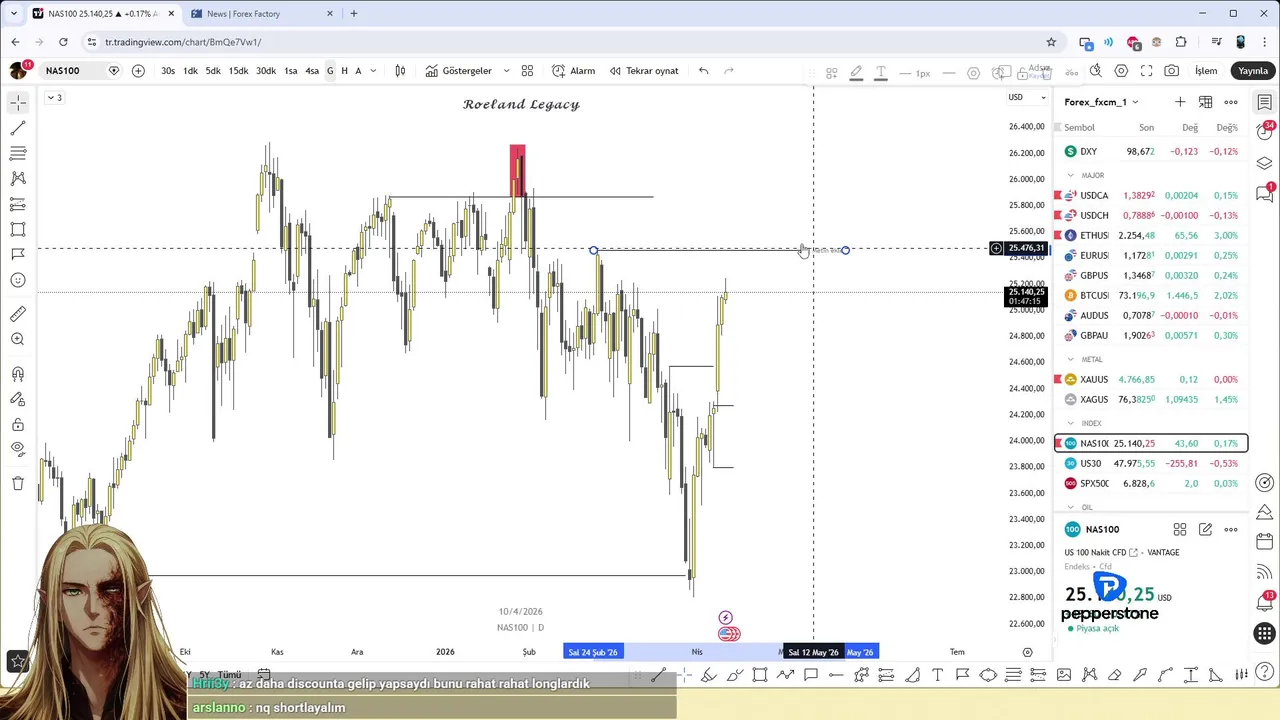The height and width of the screenshot is (720, 1280).
Task: Expand the OIL watchlist section
Action: 1071,507
